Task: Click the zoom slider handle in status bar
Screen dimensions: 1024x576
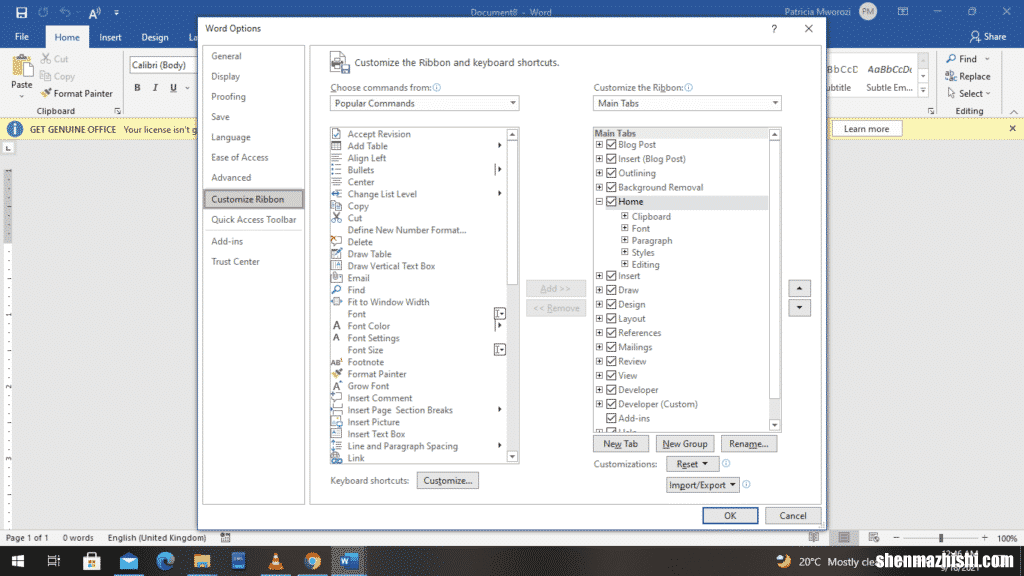Action: [x=940, y=538]
